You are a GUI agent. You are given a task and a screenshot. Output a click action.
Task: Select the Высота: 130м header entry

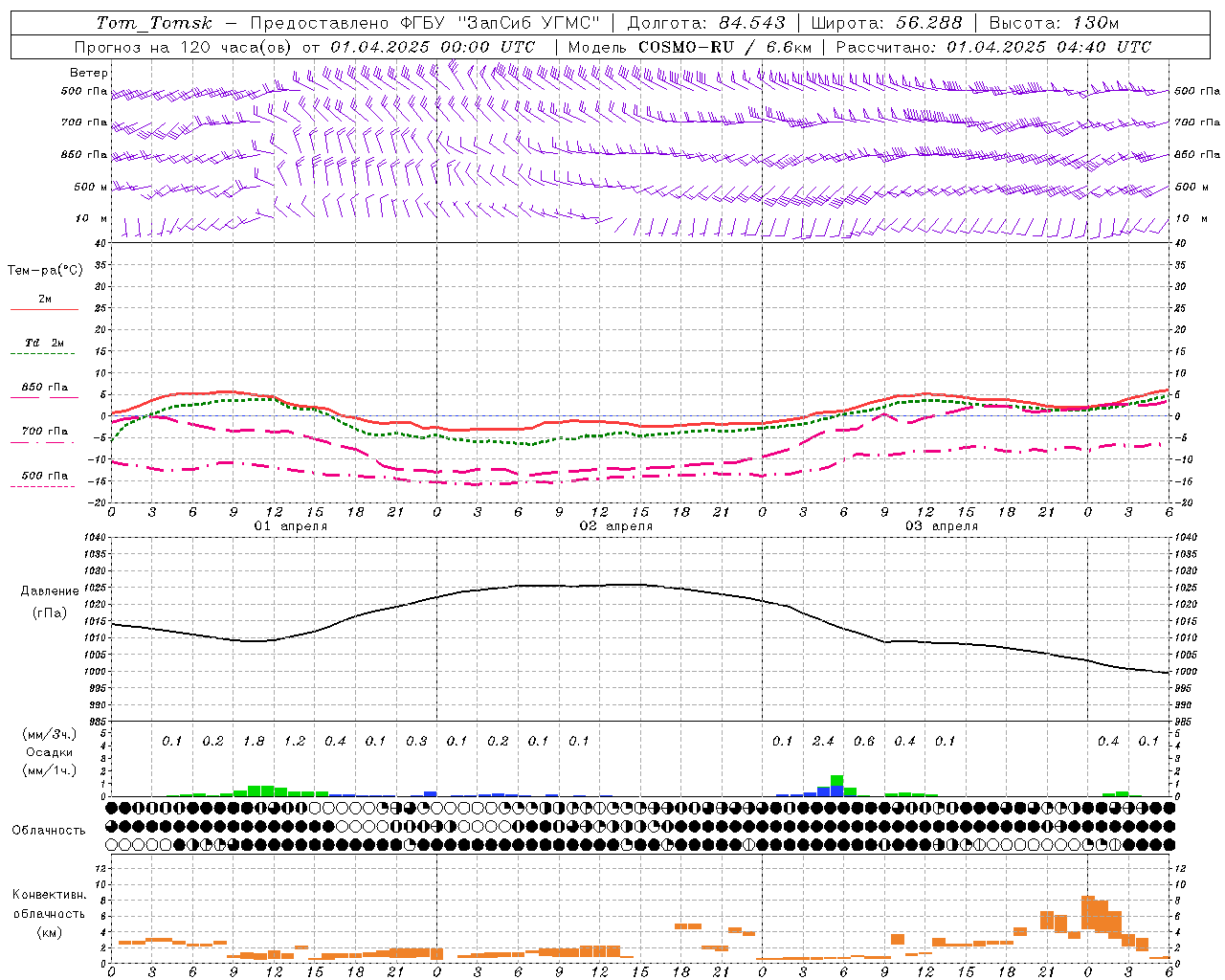click(x=1054, y=23)
